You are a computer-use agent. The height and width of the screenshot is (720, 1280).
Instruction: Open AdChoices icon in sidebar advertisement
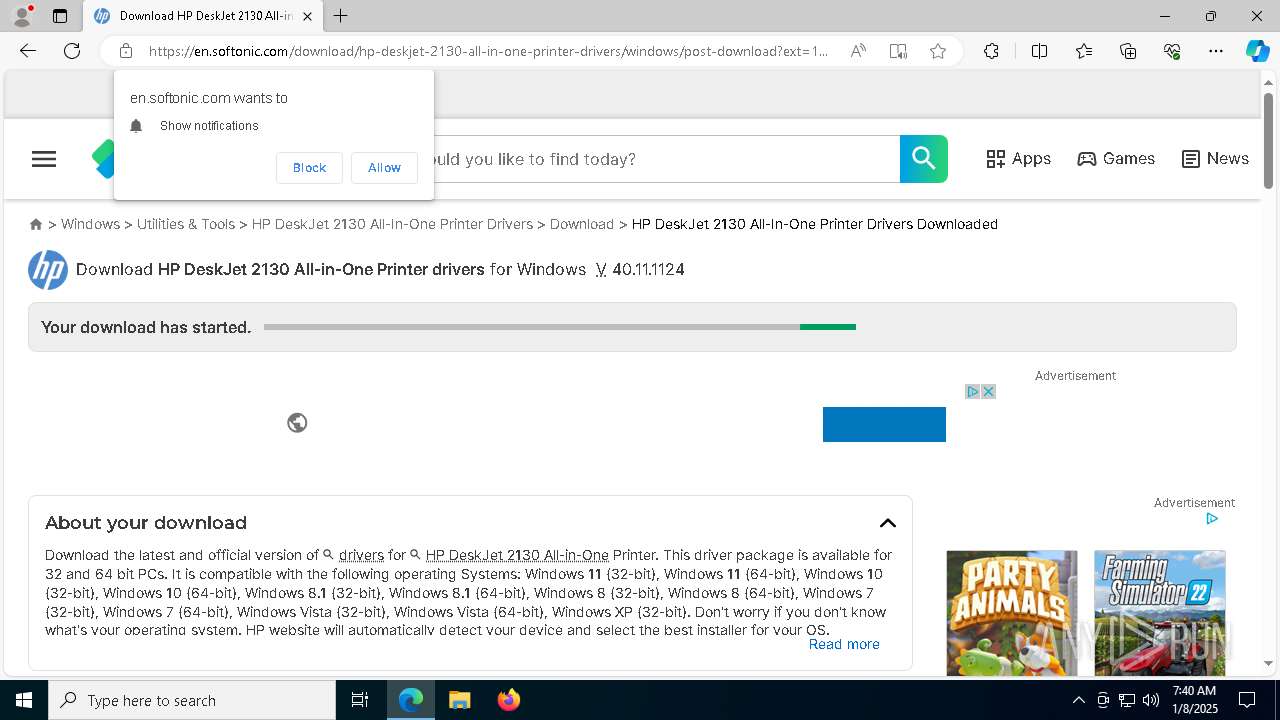[1212, 519]
